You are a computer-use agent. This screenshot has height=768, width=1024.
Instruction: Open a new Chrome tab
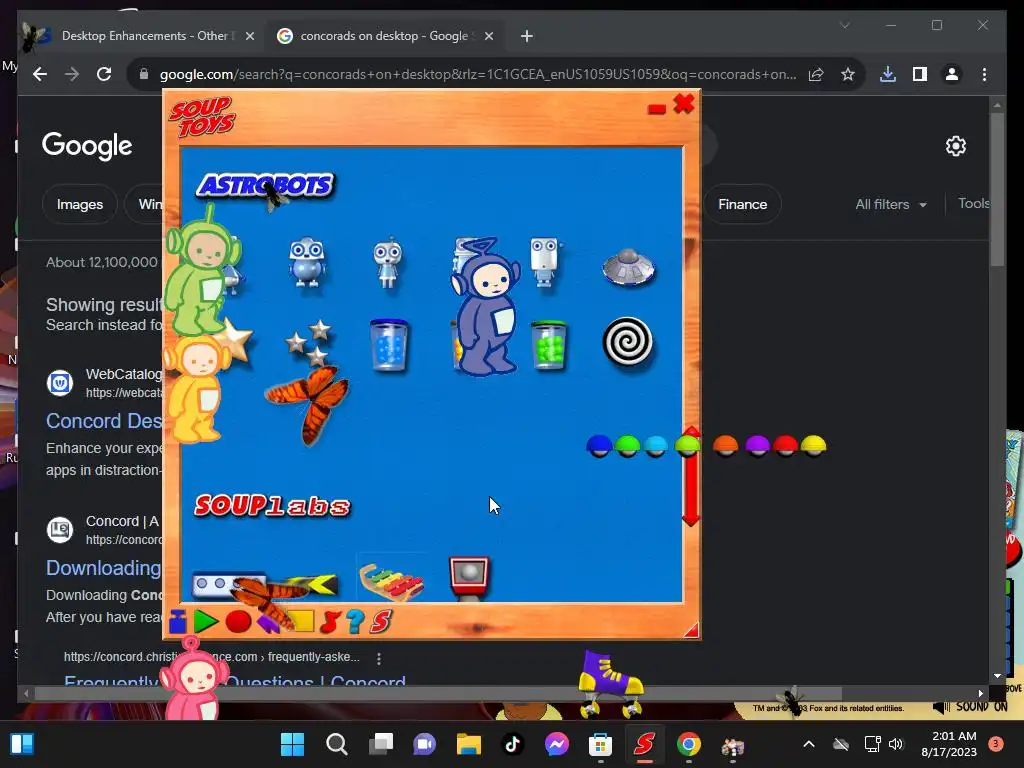pos(527,36)
